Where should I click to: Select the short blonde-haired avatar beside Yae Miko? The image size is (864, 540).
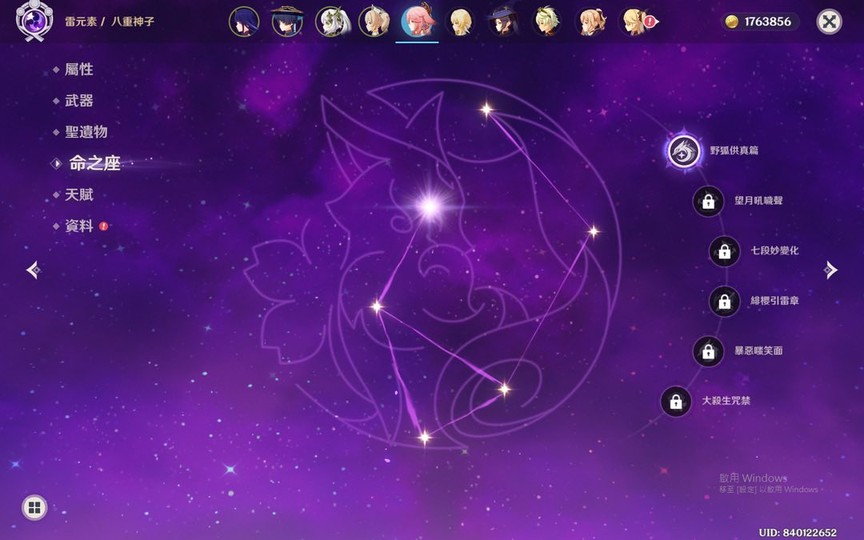[x=461, y=21]
